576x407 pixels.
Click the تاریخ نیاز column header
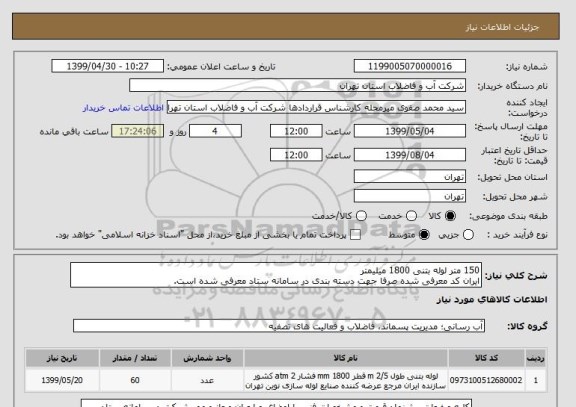click(x=62, y=358)
